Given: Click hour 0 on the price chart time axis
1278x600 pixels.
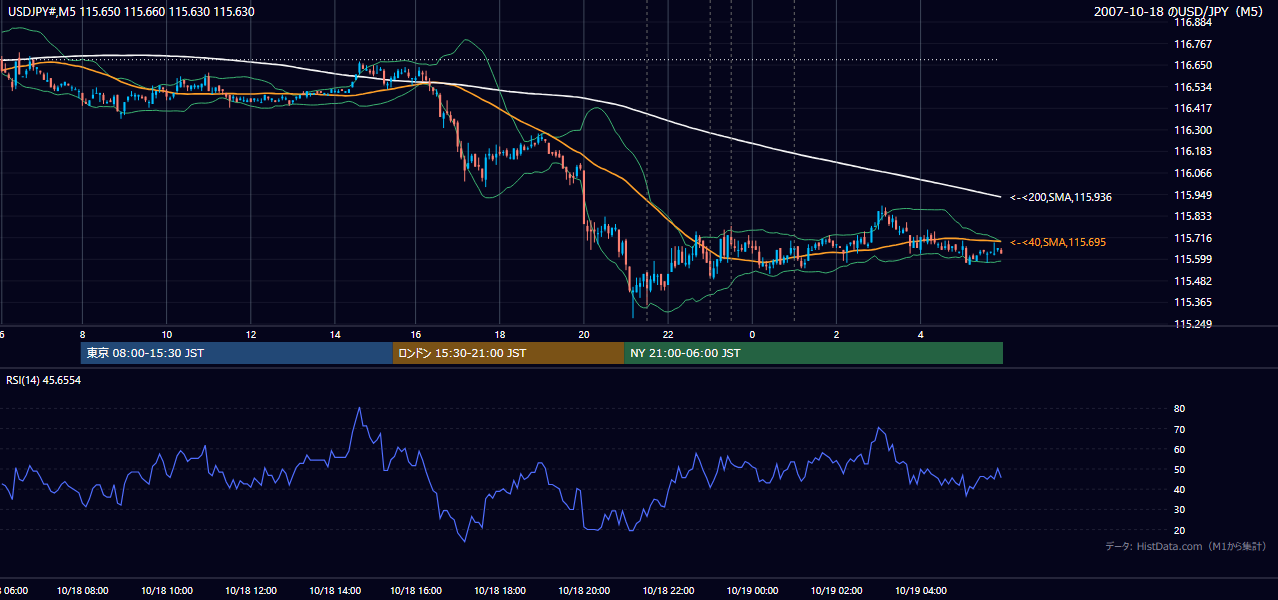Looking at the screenshot, I should 752,335.
